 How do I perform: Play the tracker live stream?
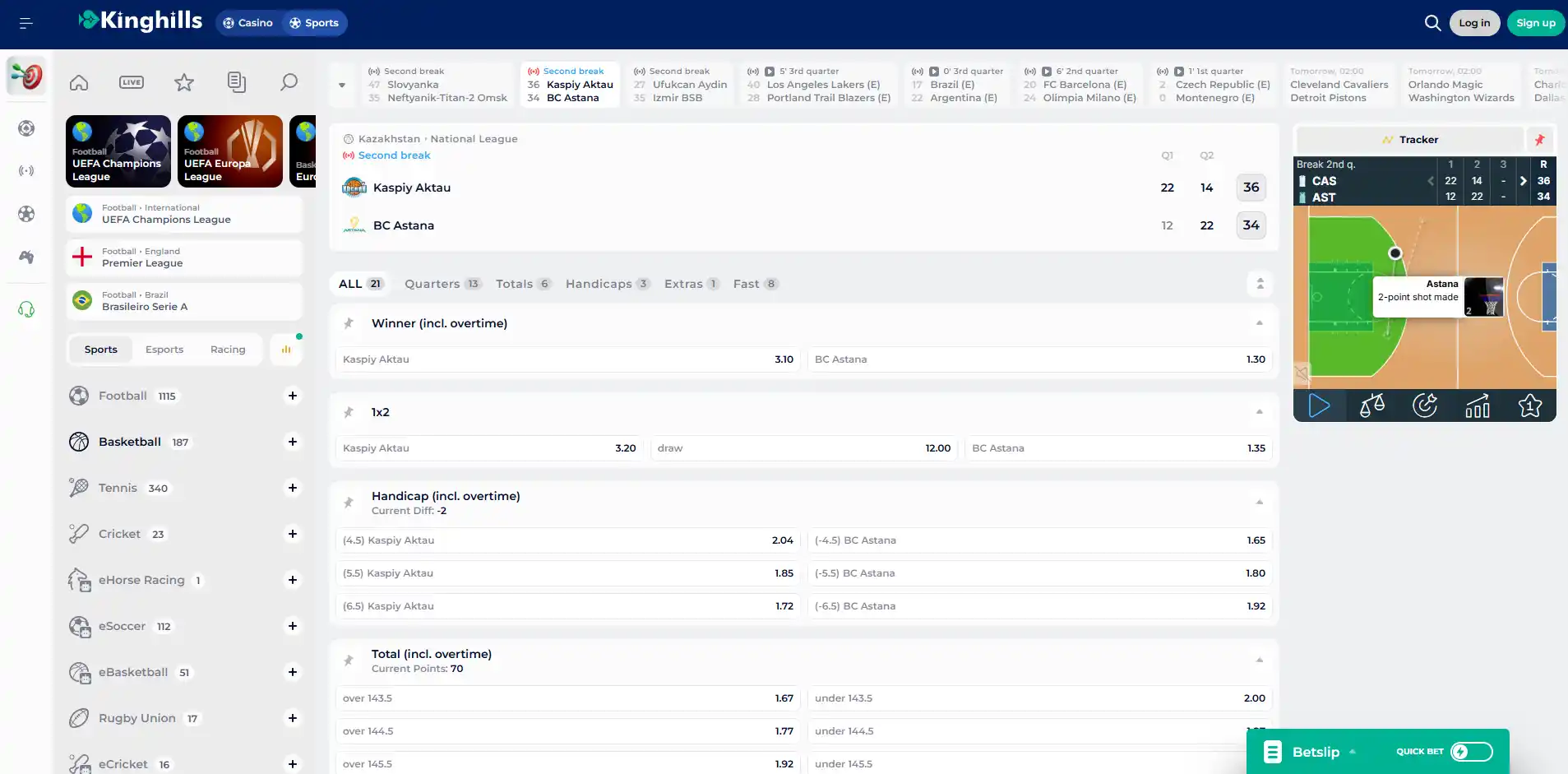(x=1320, y=406)
